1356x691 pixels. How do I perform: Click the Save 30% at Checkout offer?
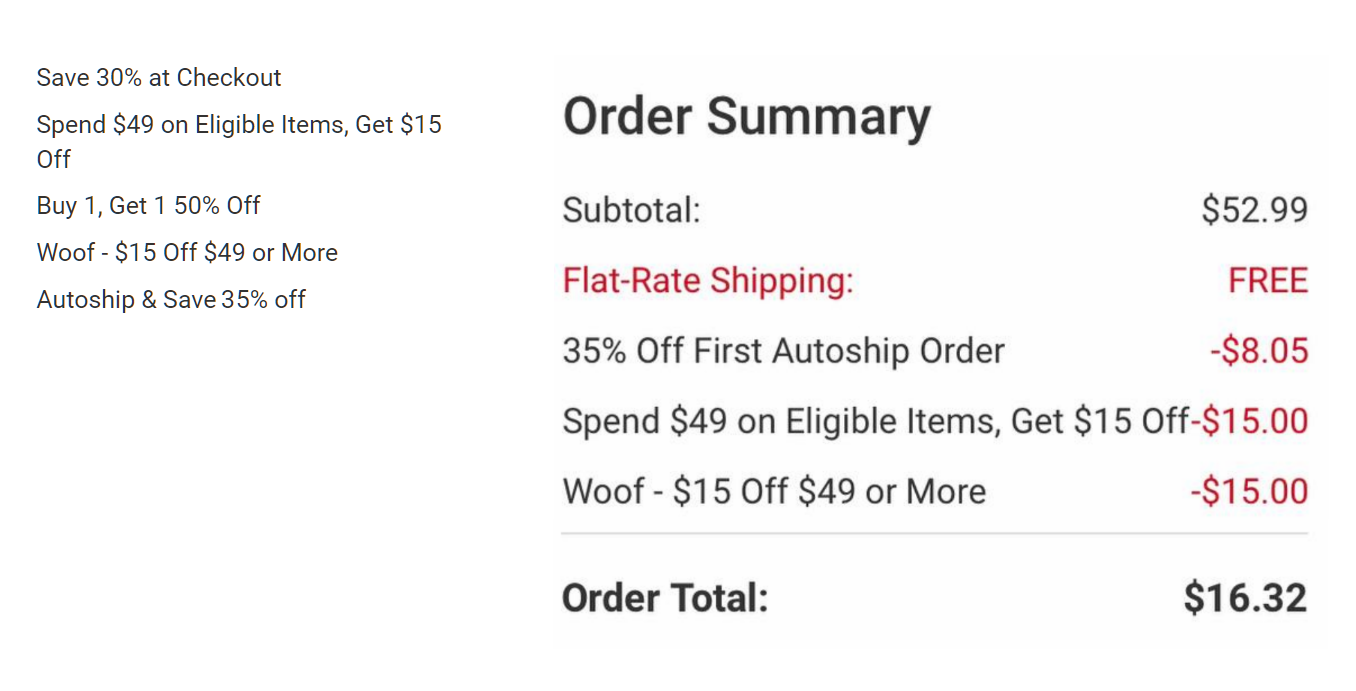[159, 78]
